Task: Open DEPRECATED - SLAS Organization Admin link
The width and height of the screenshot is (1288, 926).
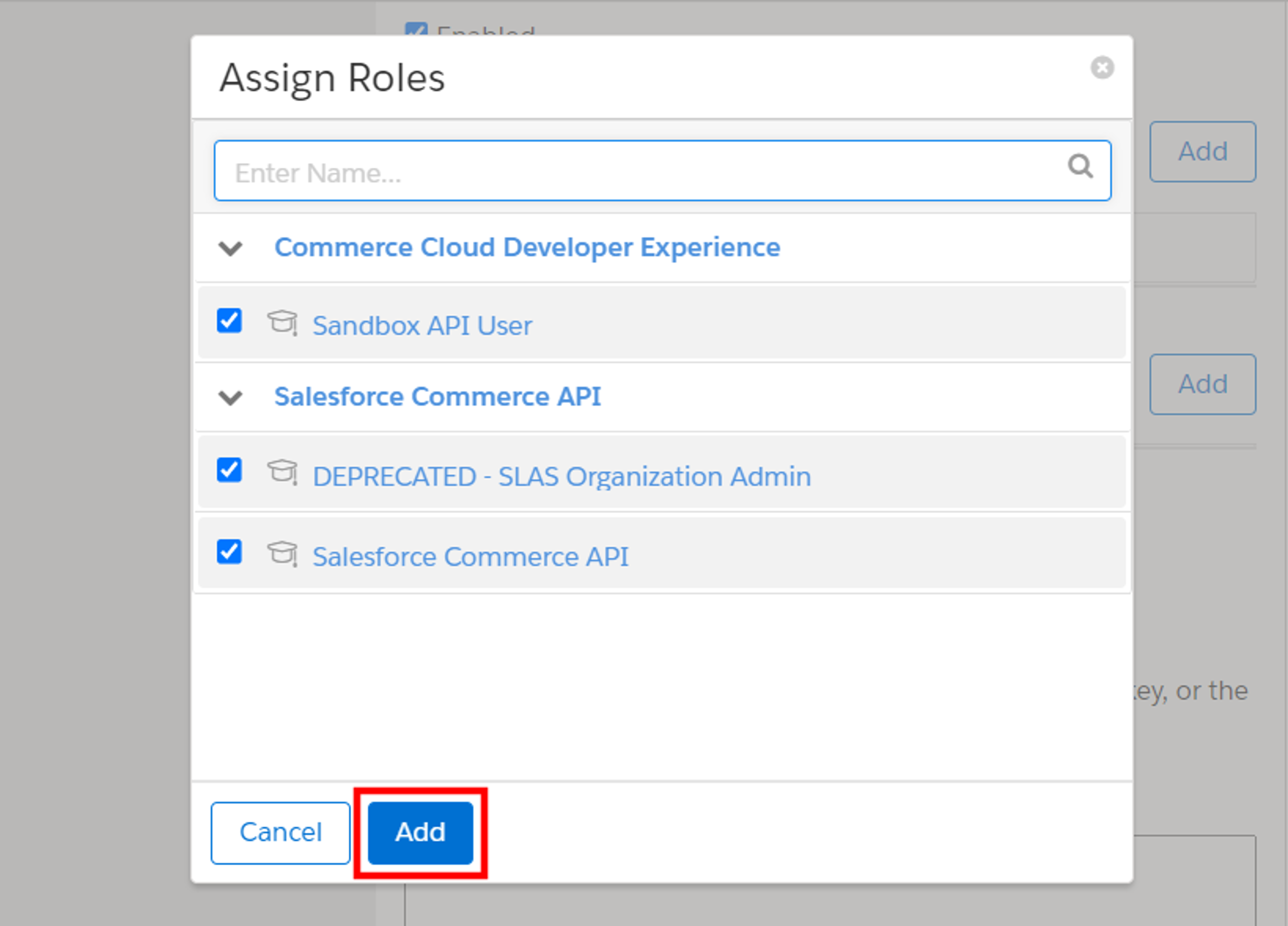Action: click(x=561, y=477)
